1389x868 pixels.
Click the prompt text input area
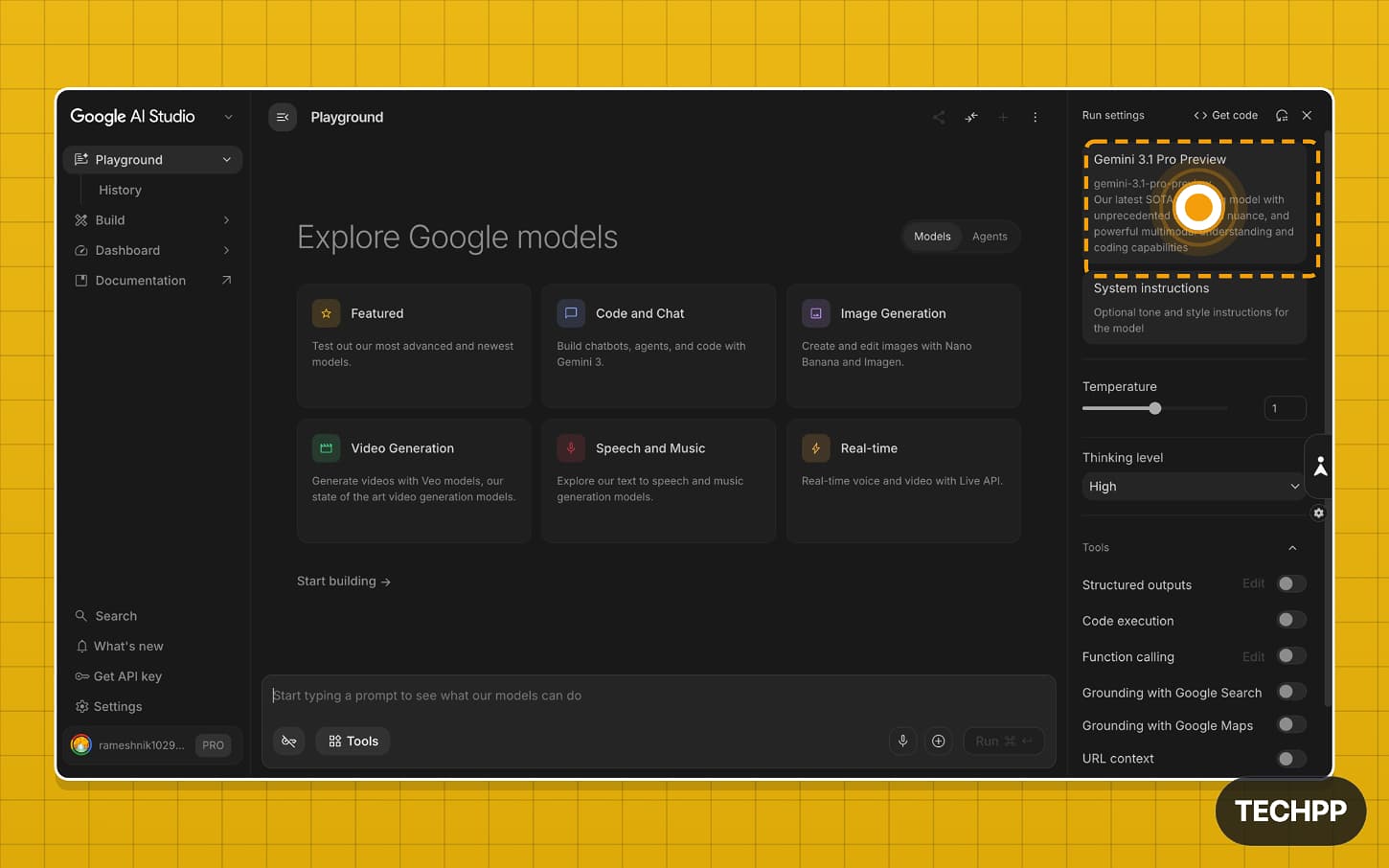pyautogui.click(x=658, y=696)
